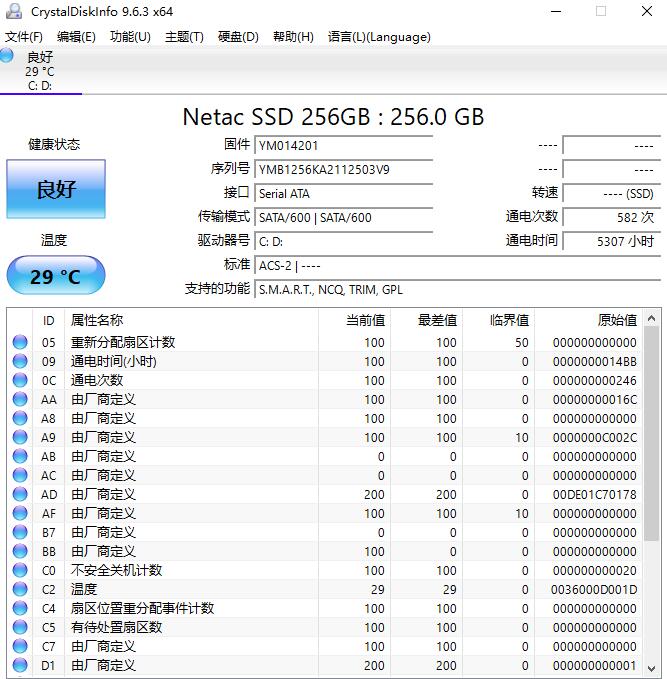Click the 临界值 column header
667x679 pixels.
click(x=499, y=320)
